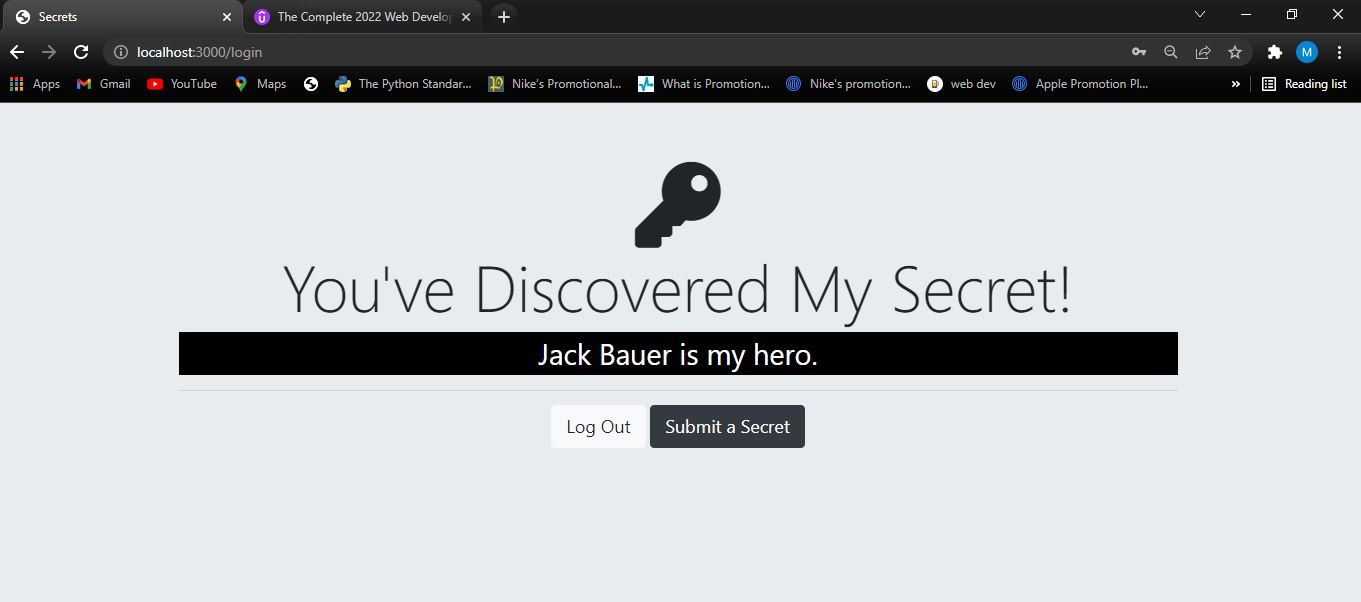Click the site info icon in address bar
1361x602 pixels.
[120, 52]
